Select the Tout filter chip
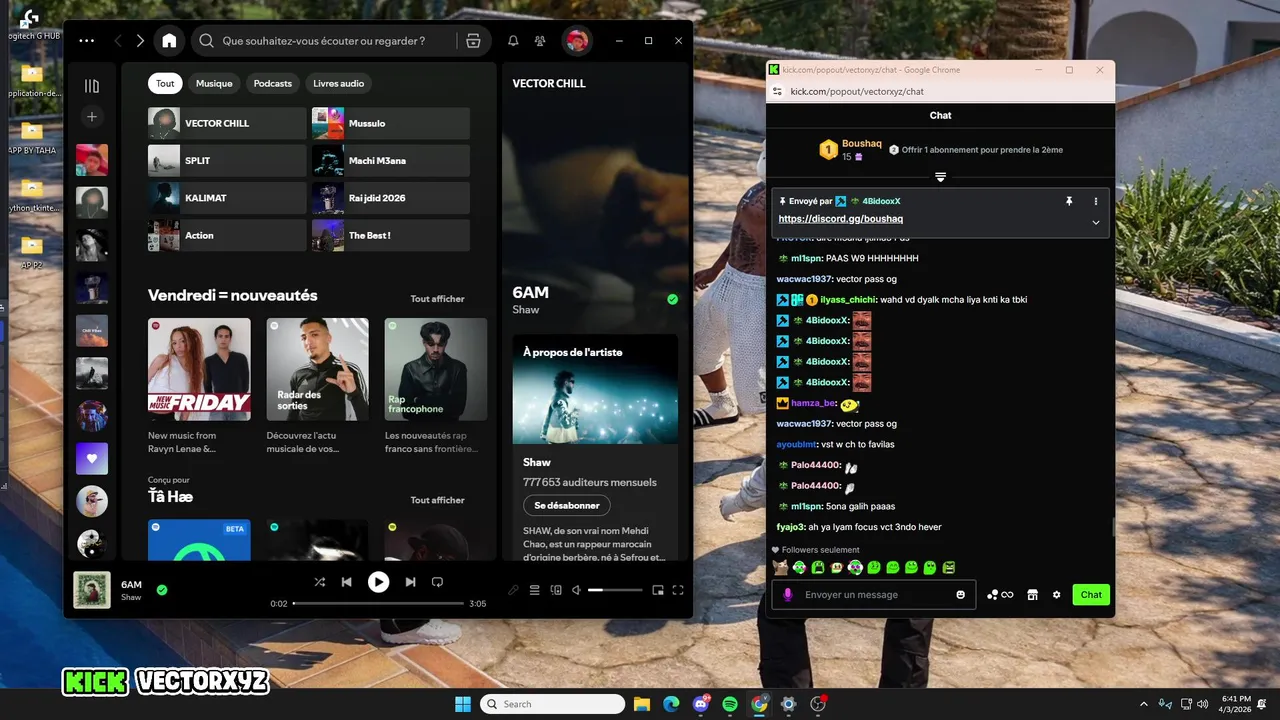 click(165, 83)
